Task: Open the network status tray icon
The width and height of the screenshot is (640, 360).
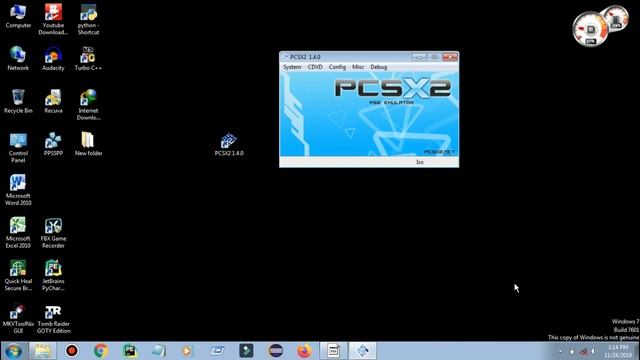Action: pyautogui.click(x=583, y=351)
